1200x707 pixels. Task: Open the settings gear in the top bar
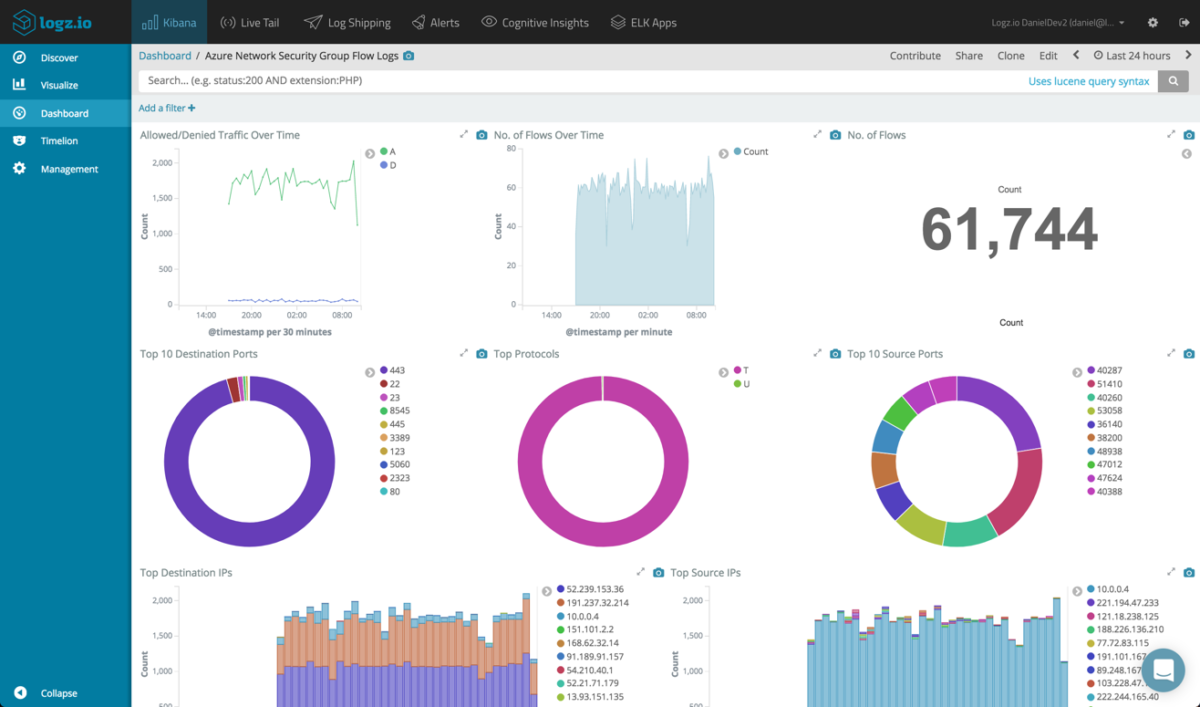(x=1153, y=21)
